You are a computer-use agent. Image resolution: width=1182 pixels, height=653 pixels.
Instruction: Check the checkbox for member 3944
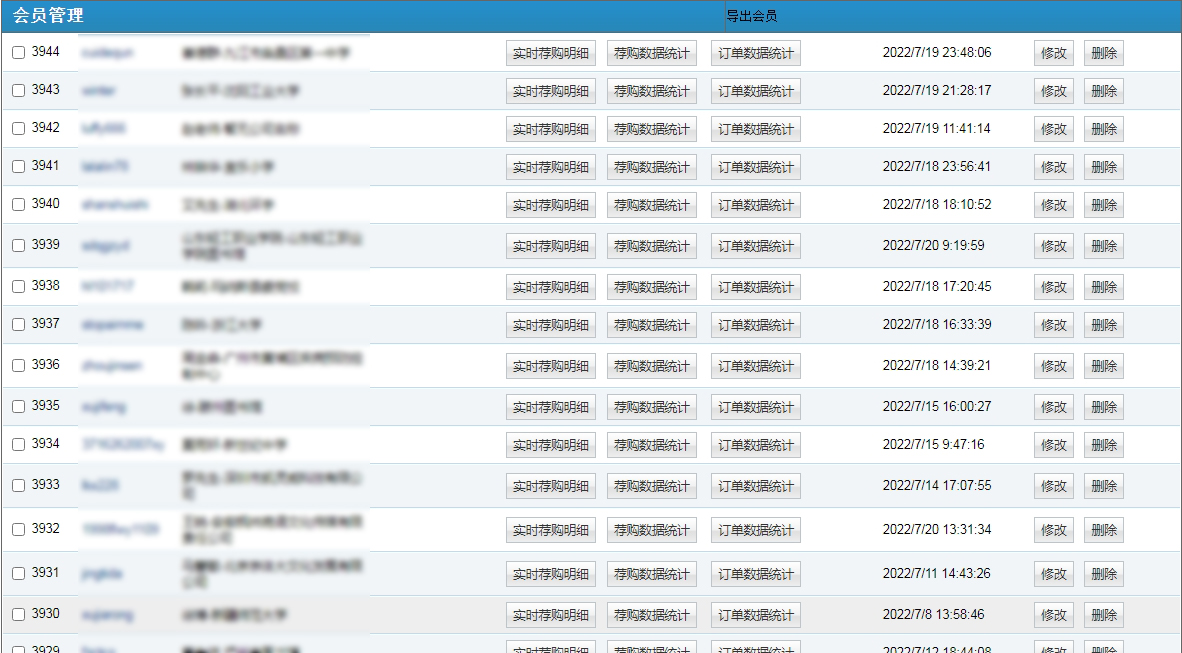(x=19, y=53)
